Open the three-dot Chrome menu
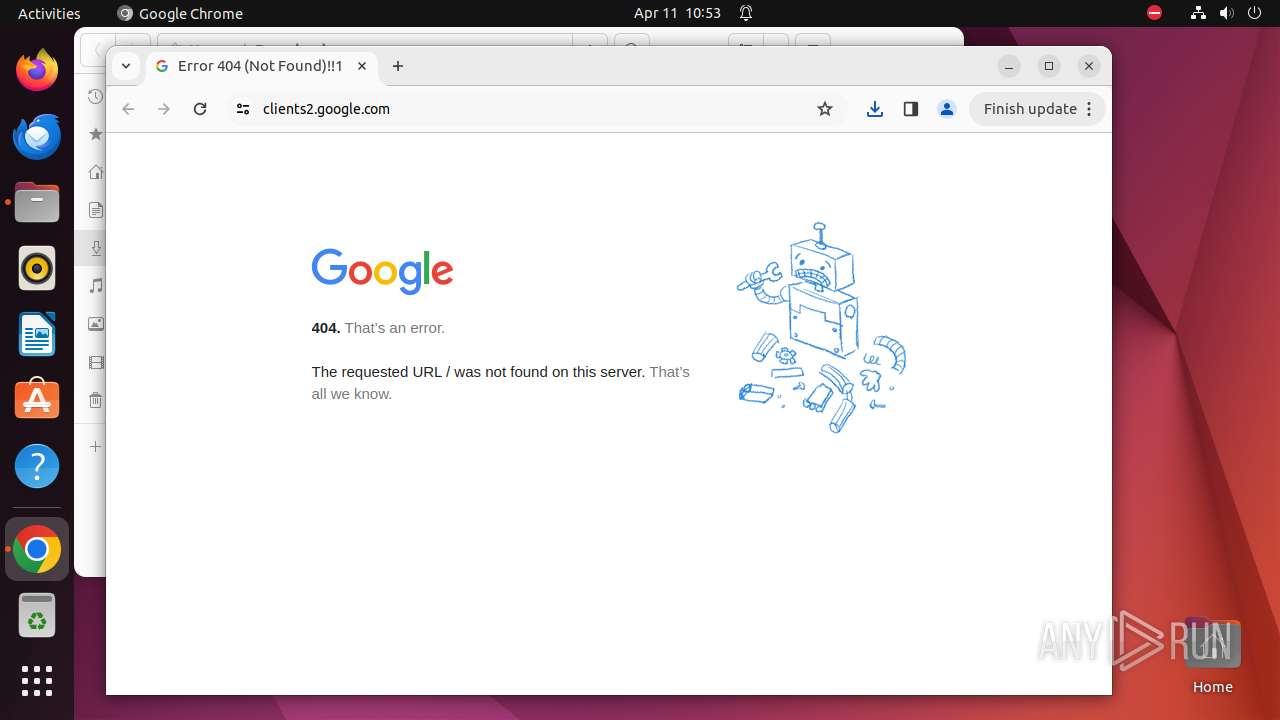Image resolution: width=1280 pixels, height=720 pixels. tap(1090, 109)
